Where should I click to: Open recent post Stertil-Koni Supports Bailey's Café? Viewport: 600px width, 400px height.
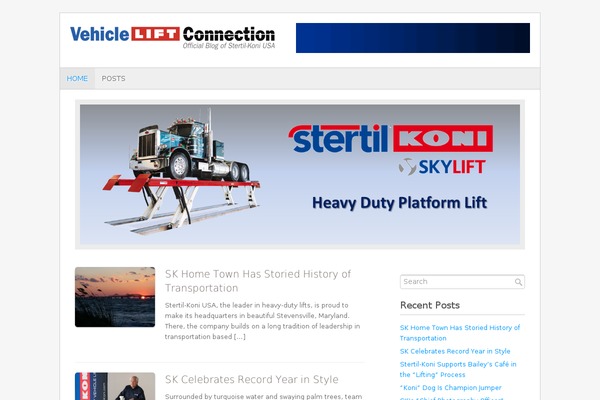[458, 369]
